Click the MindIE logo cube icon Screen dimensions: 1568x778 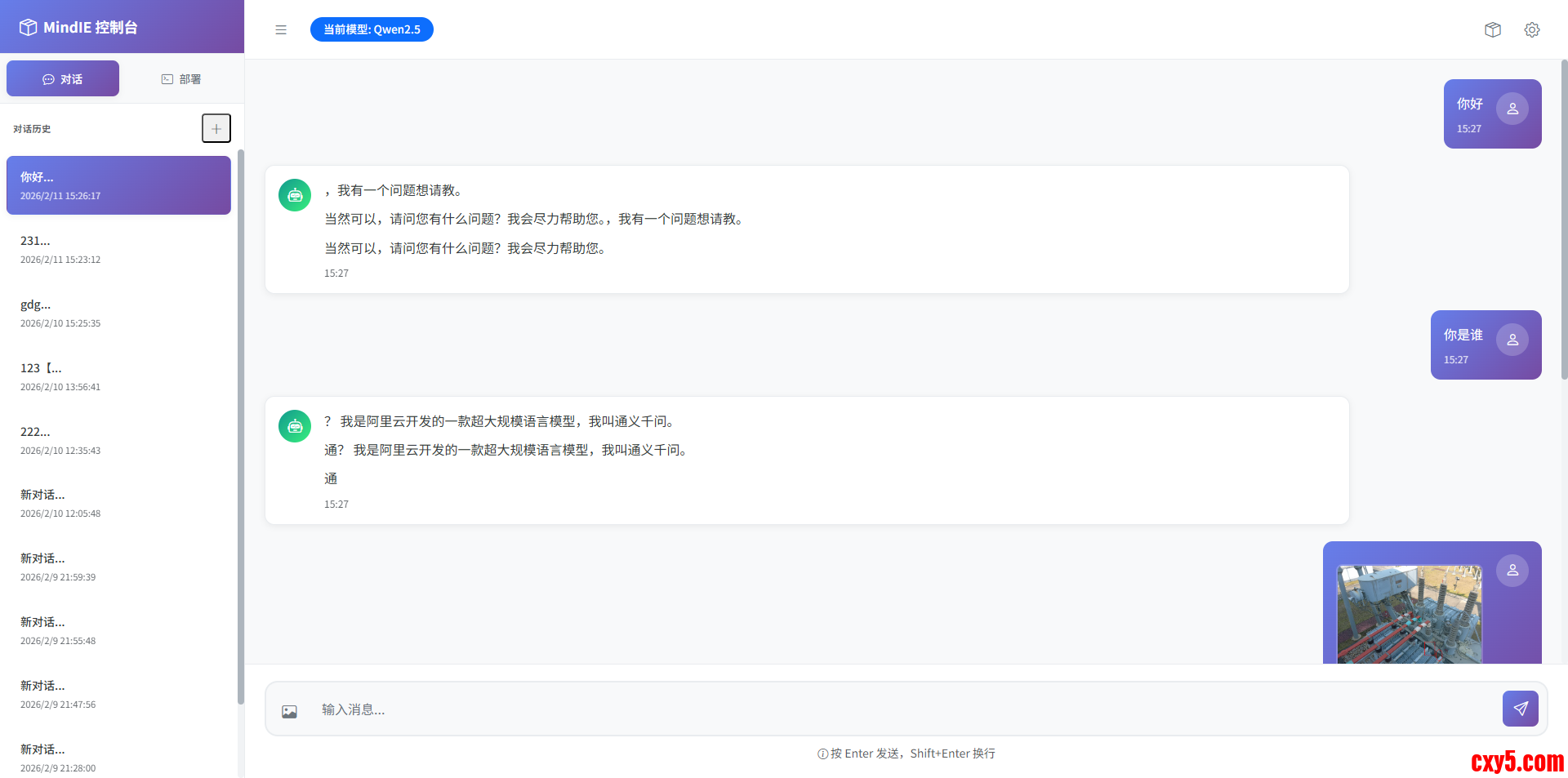click(28, 27)
